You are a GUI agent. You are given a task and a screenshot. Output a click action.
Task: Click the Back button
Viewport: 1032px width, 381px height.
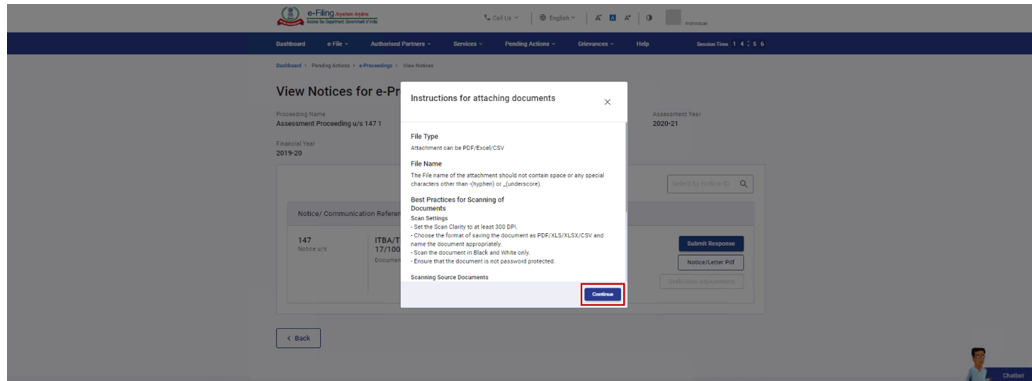tap(298, 338)
